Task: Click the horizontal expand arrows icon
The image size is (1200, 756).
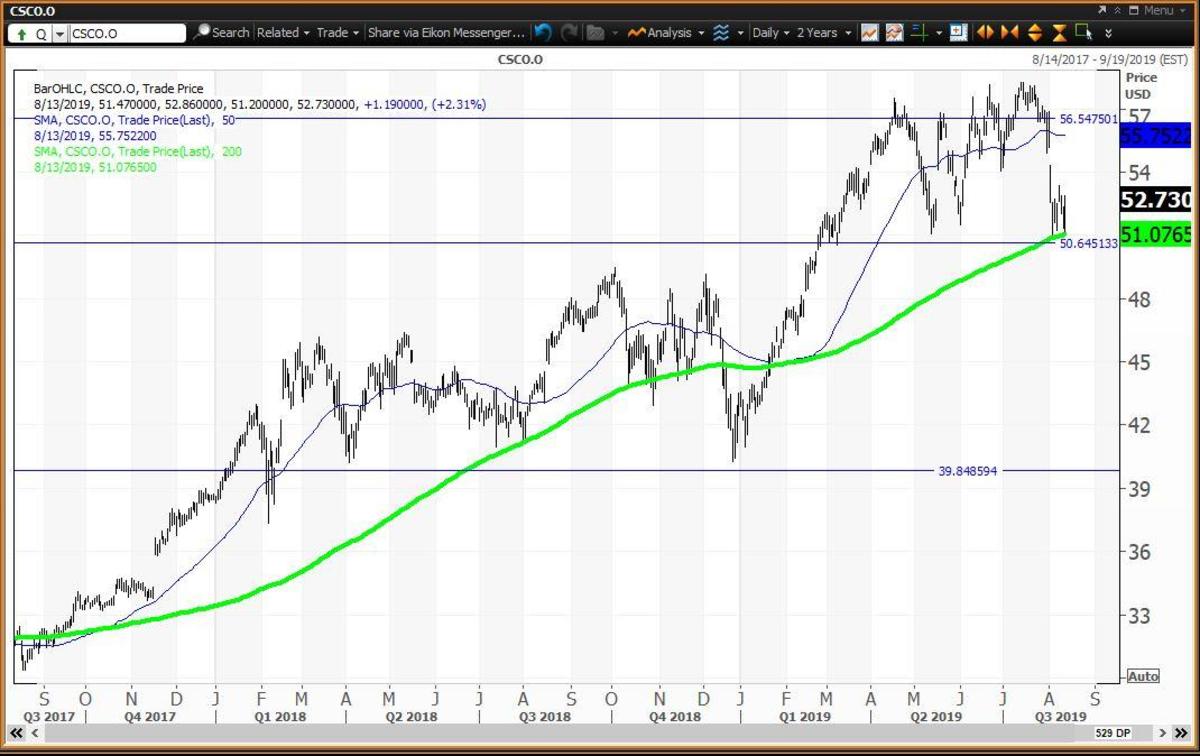Action: [984, 33]
